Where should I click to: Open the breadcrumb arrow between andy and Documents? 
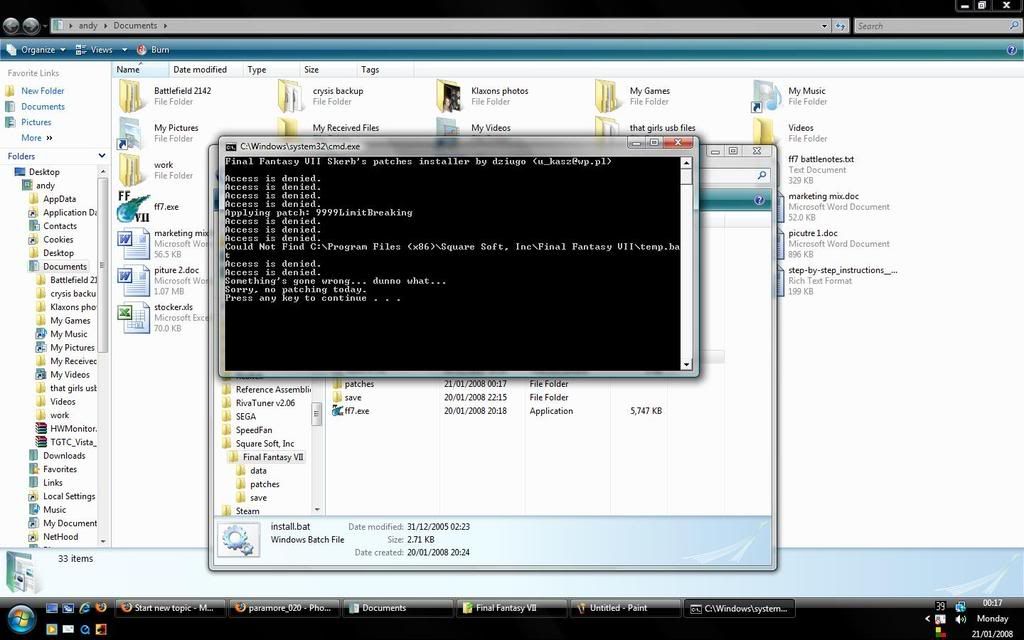coord(105,26)
